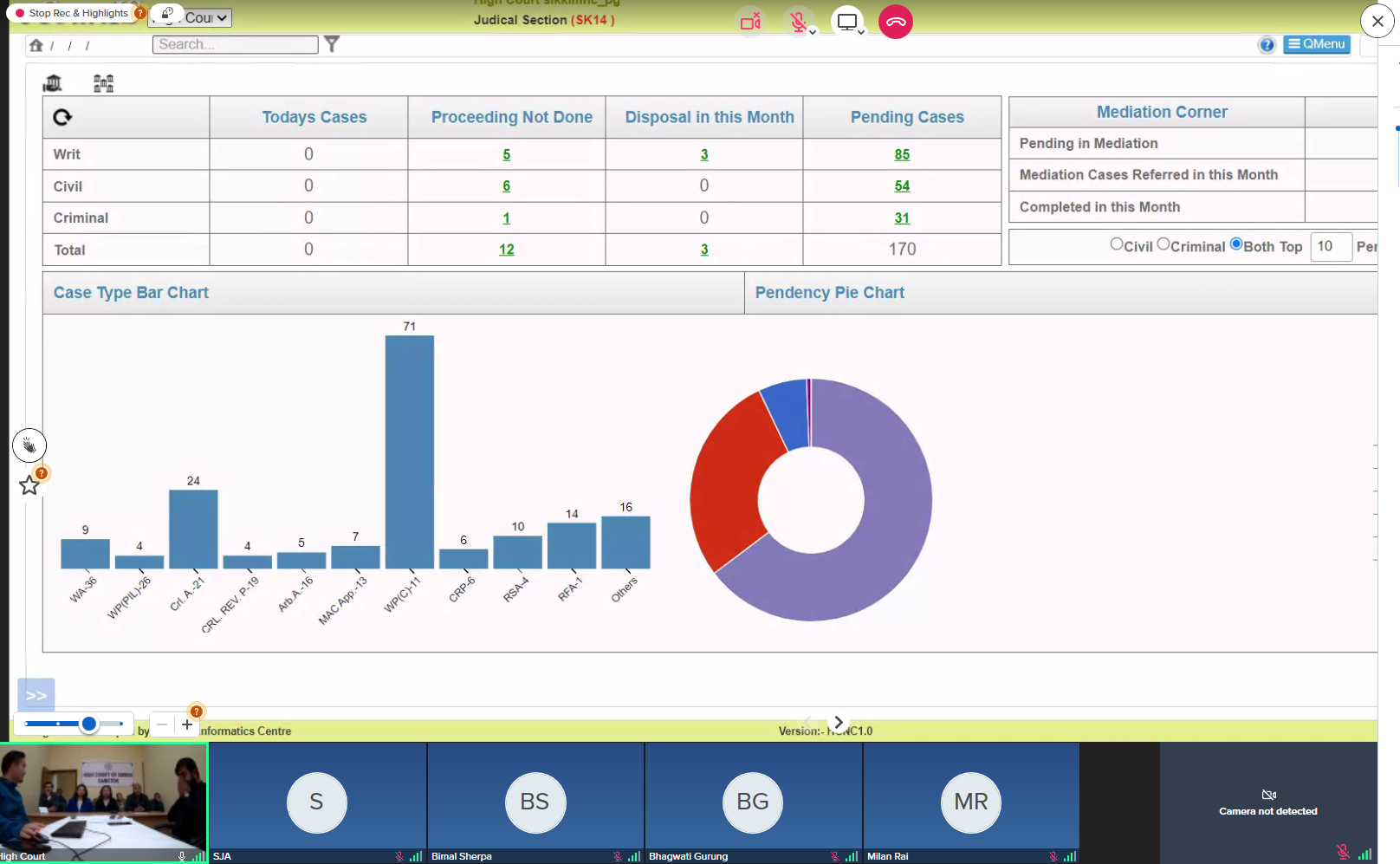Open Criminal proceeding not done count 1

507,218
